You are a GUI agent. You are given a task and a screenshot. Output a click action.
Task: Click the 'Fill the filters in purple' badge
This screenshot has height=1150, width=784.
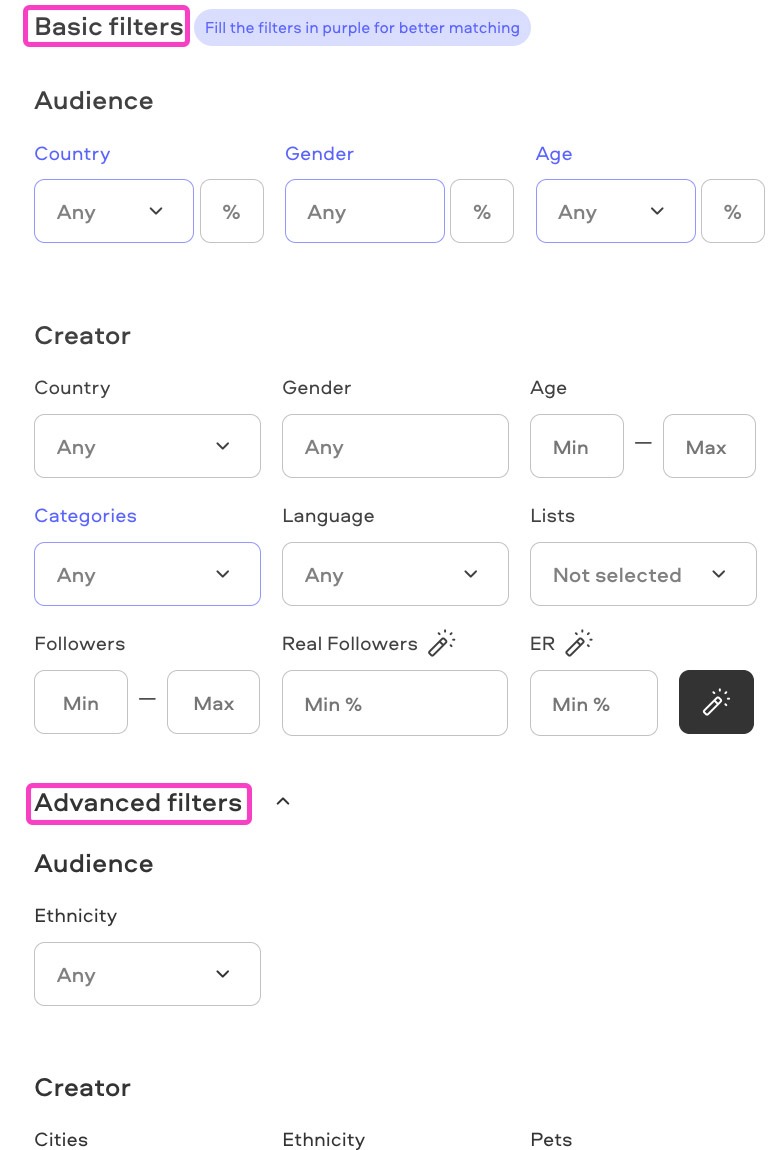[362, 27]
